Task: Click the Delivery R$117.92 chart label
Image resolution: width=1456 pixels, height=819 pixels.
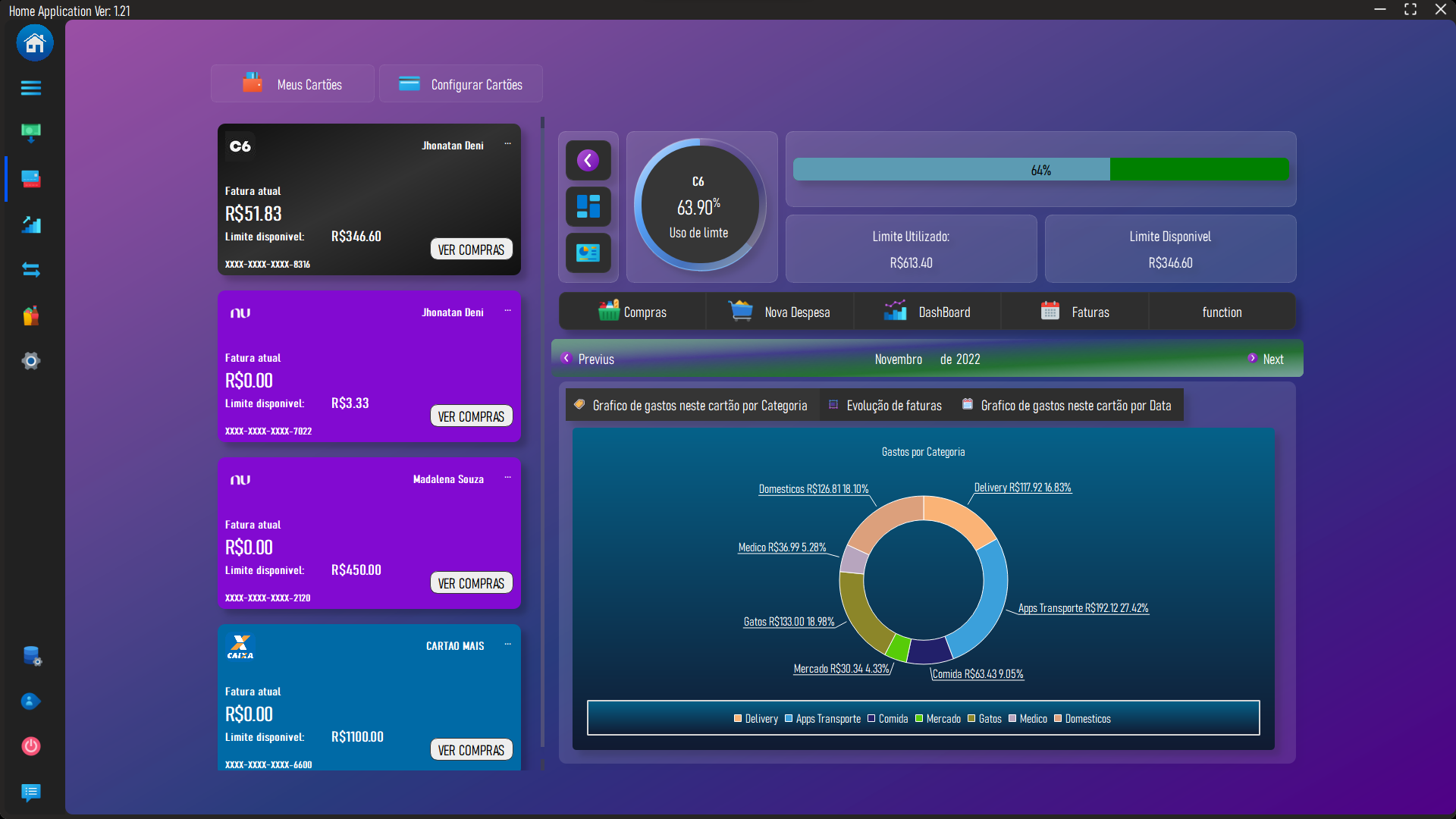Action: [x=1022, y=488]
